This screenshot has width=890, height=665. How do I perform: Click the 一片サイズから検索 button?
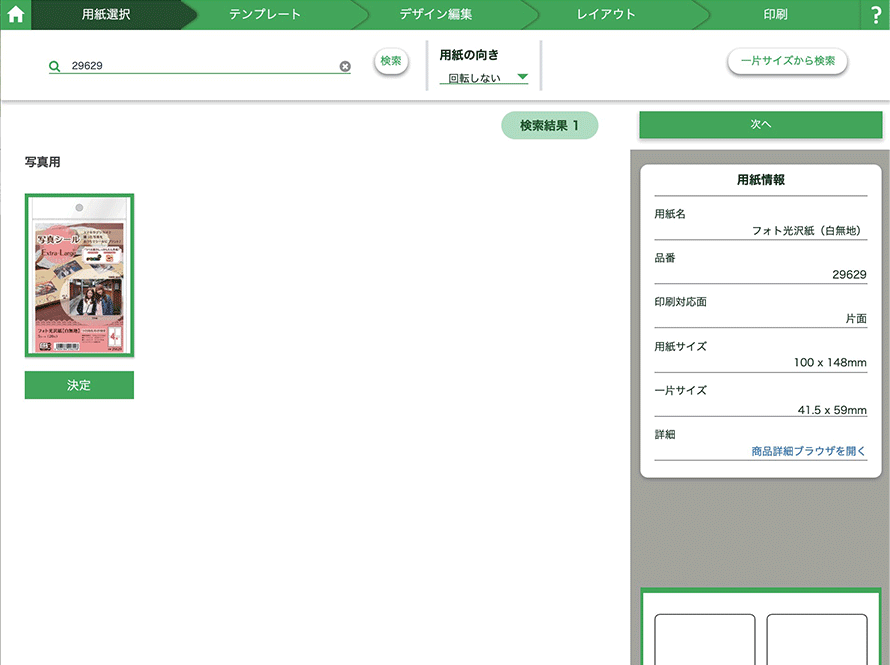pos(787,61)
